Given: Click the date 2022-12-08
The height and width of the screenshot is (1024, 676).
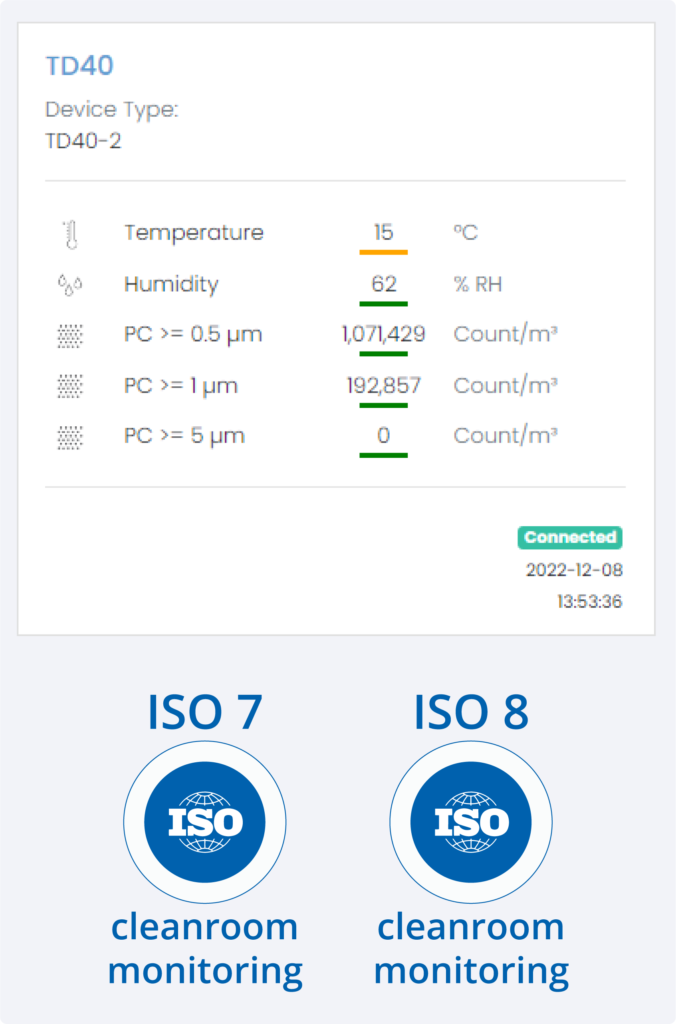Looking at the screenshot, I should (x=574, y=570).
